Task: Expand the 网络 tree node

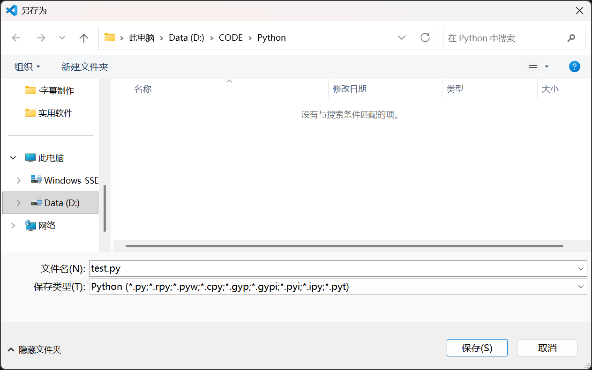Action: 13,225
